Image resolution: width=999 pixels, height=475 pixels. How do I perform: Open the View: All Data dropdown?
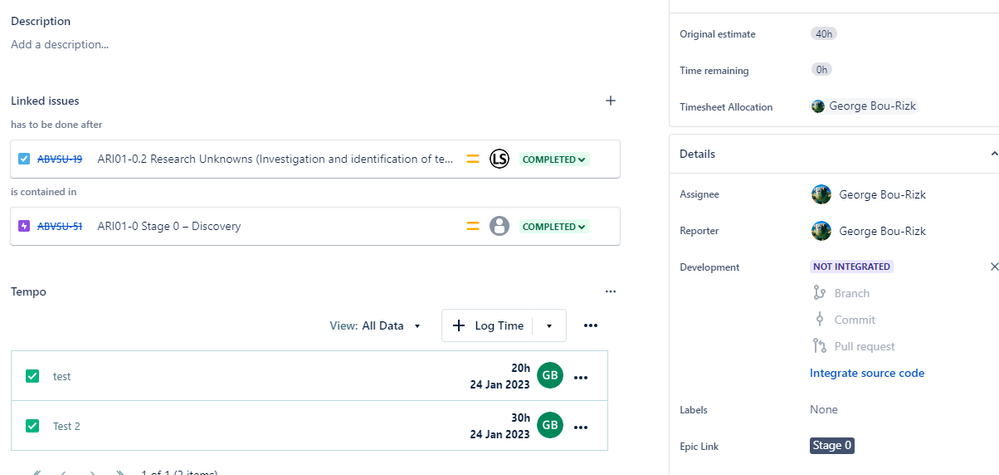tap(376, 326)
